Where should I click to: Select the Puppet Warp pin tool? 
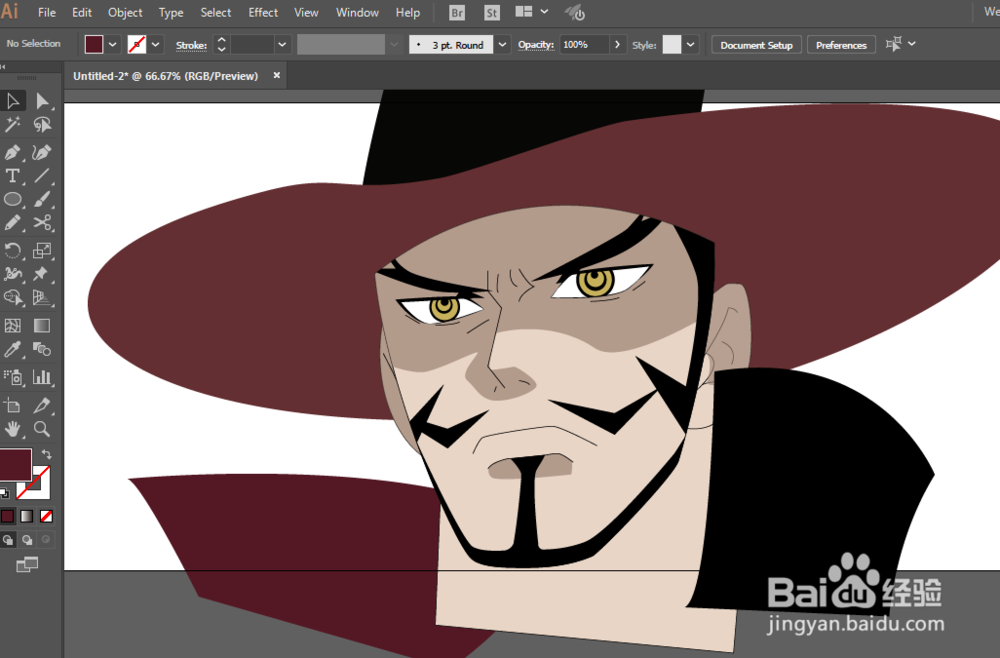click(x=42, y=274)
